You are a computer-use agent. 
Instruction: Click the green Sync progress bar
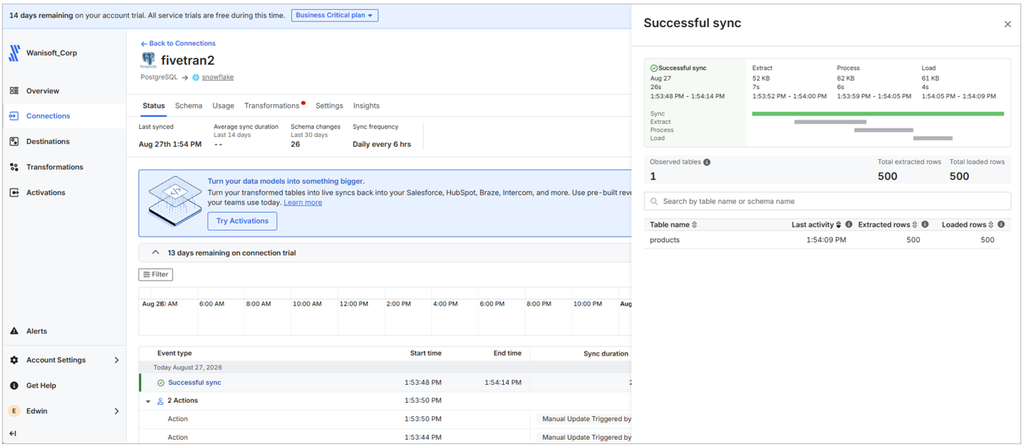pyautogui.click(x=878, y=114)
